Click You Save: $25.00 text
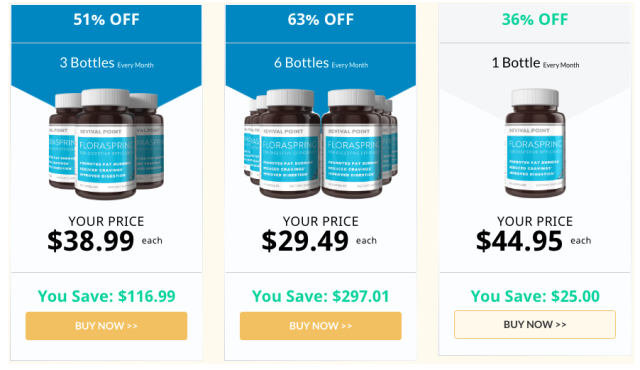Screen dimensions: 640x370 click(535, 296)
